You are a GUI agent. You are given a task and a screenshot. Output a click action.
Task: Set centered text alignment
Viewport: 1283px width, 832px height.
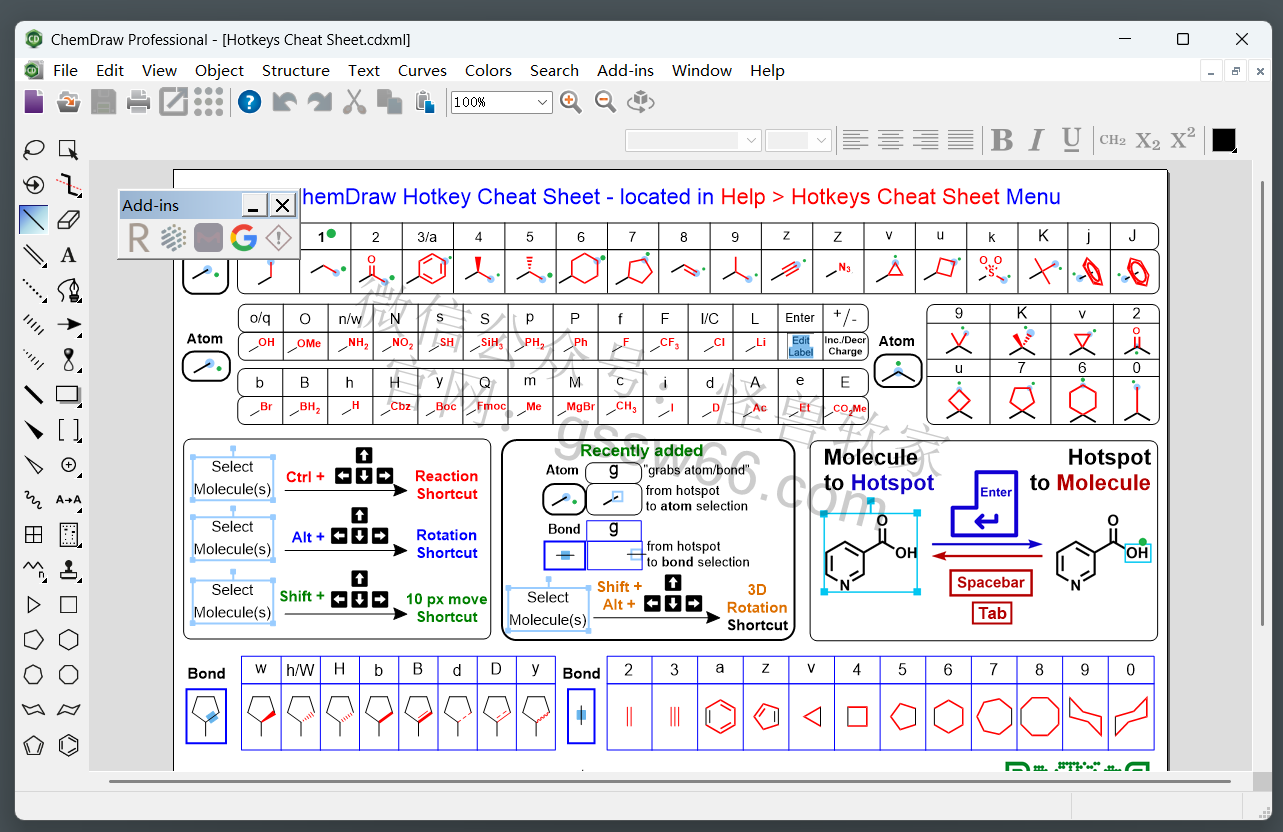pos(890,140)
